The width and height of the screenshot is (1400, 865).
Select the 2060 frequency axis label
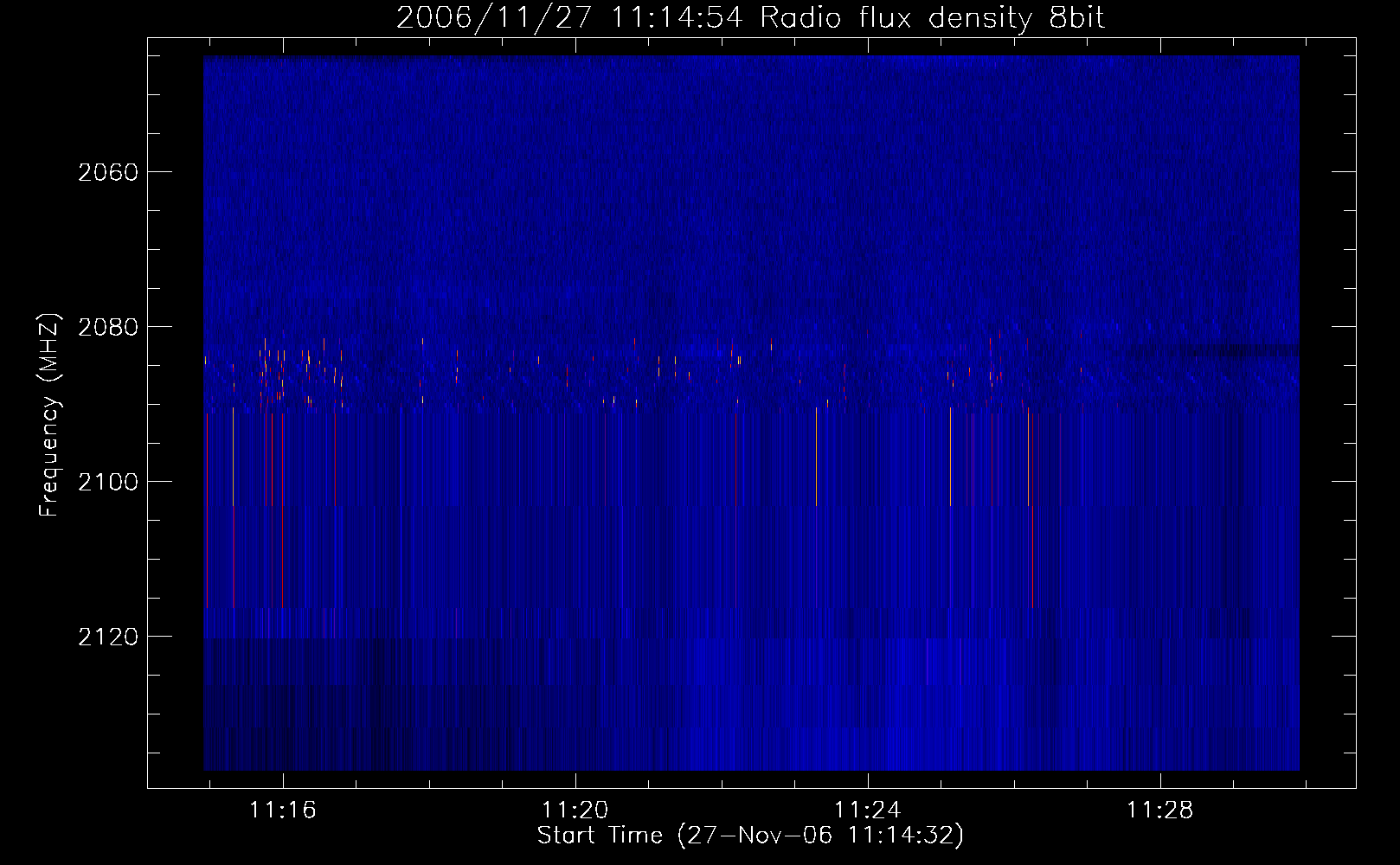pos(108,172)
